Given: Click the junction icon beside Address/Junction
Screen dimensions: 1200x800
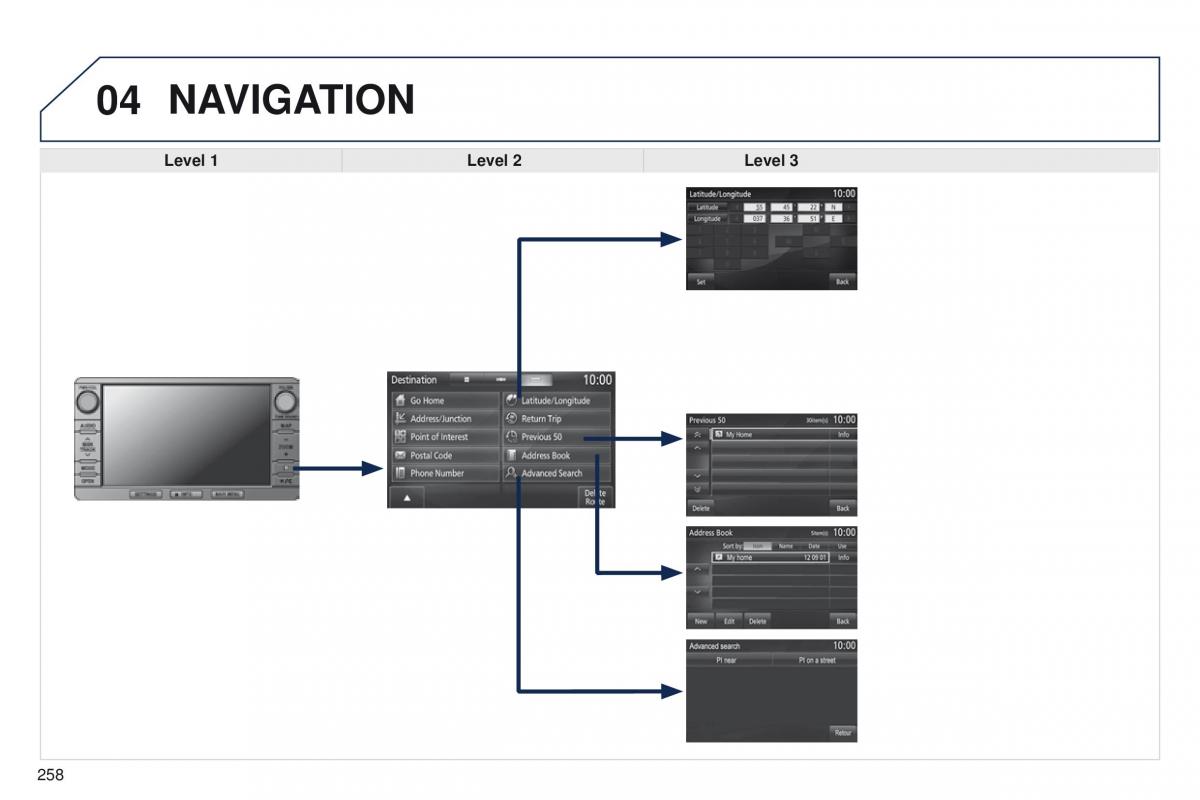Looking at the screenshot, I should click(x=400, y=419).
